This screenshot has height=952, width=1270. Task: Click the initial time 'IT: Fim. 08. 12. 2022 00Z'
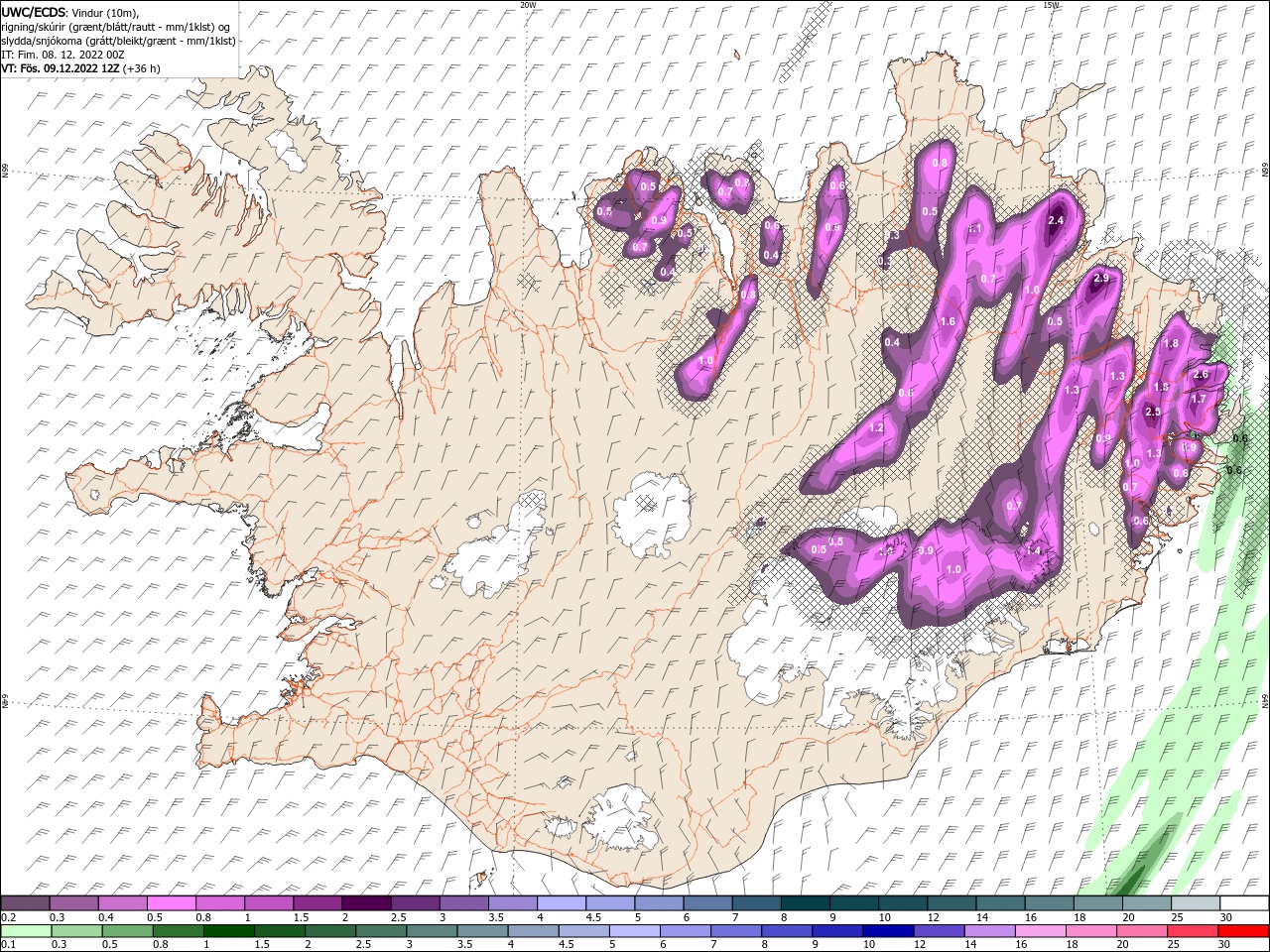click(x=62, y=55)
